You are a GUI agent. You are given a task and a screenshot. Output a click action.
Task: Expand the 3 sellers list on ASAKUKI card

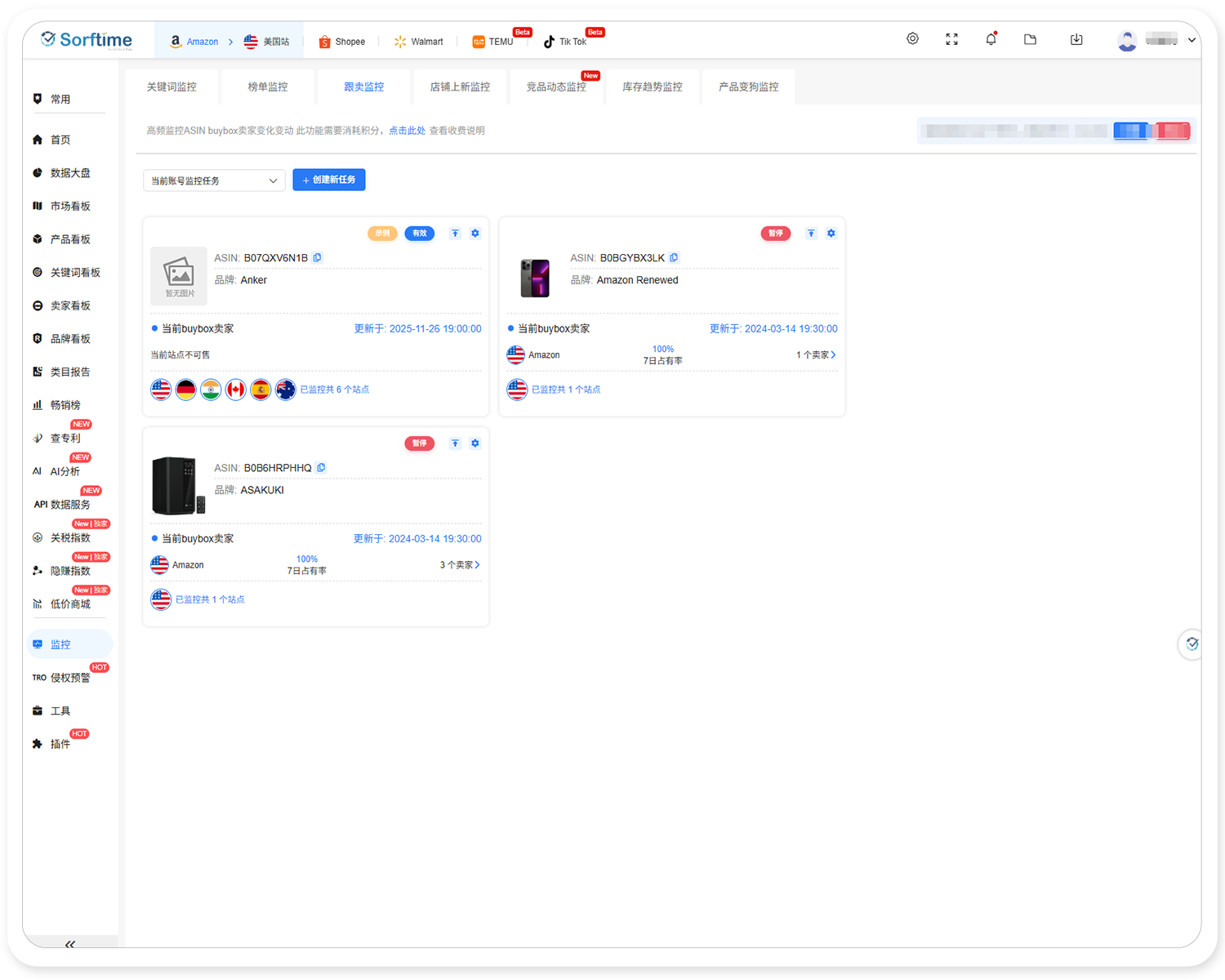[x=460, y=565]
